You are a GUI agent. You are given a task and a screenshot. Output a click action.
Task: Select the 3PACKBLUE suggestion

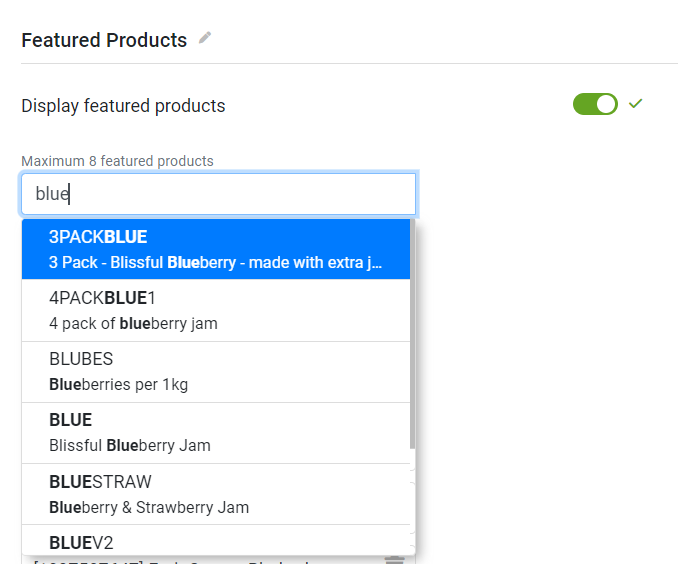[x=216, y=249]
